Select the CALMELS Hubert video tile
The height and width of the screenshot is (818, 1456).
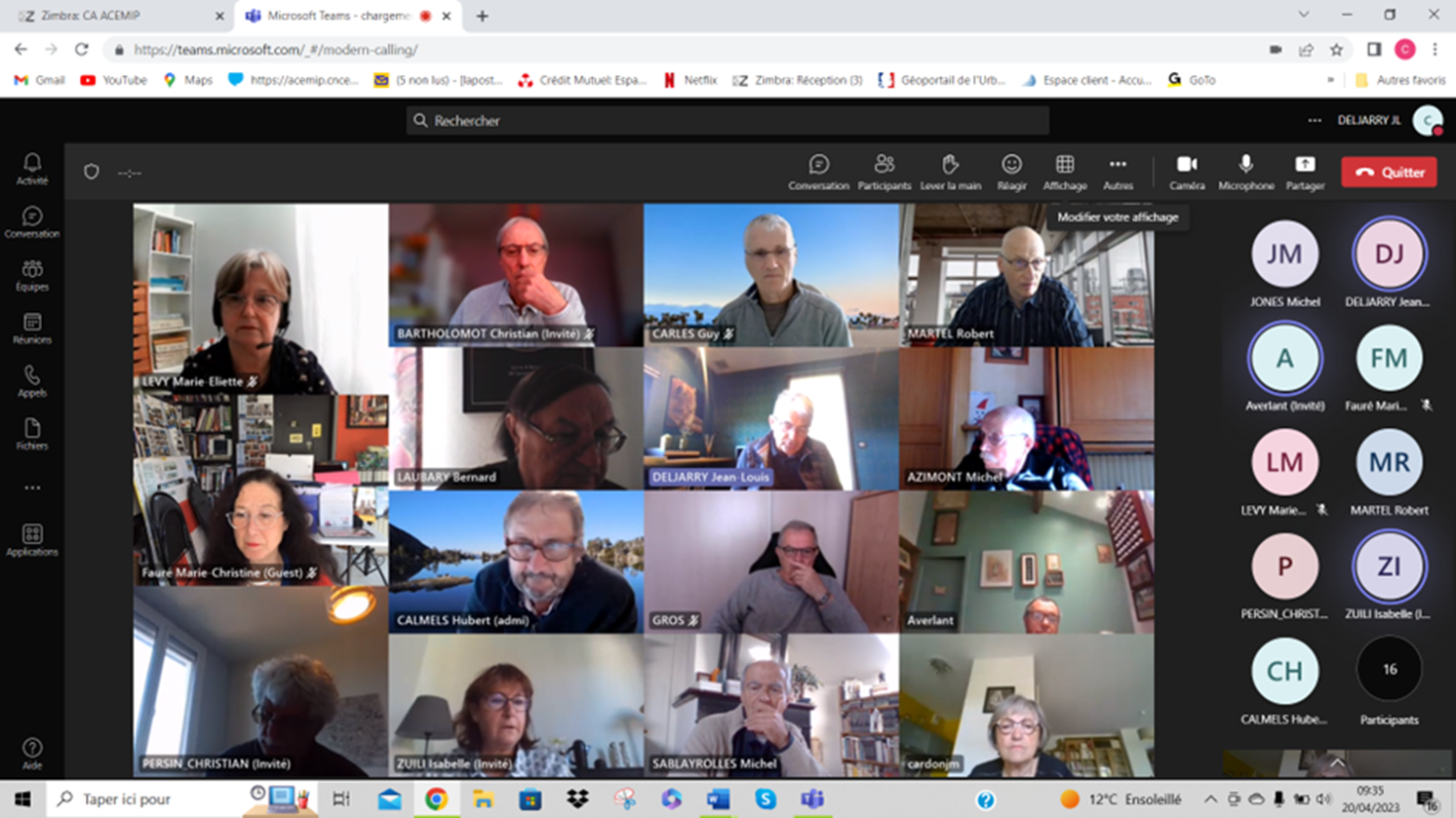click(516, 562)
